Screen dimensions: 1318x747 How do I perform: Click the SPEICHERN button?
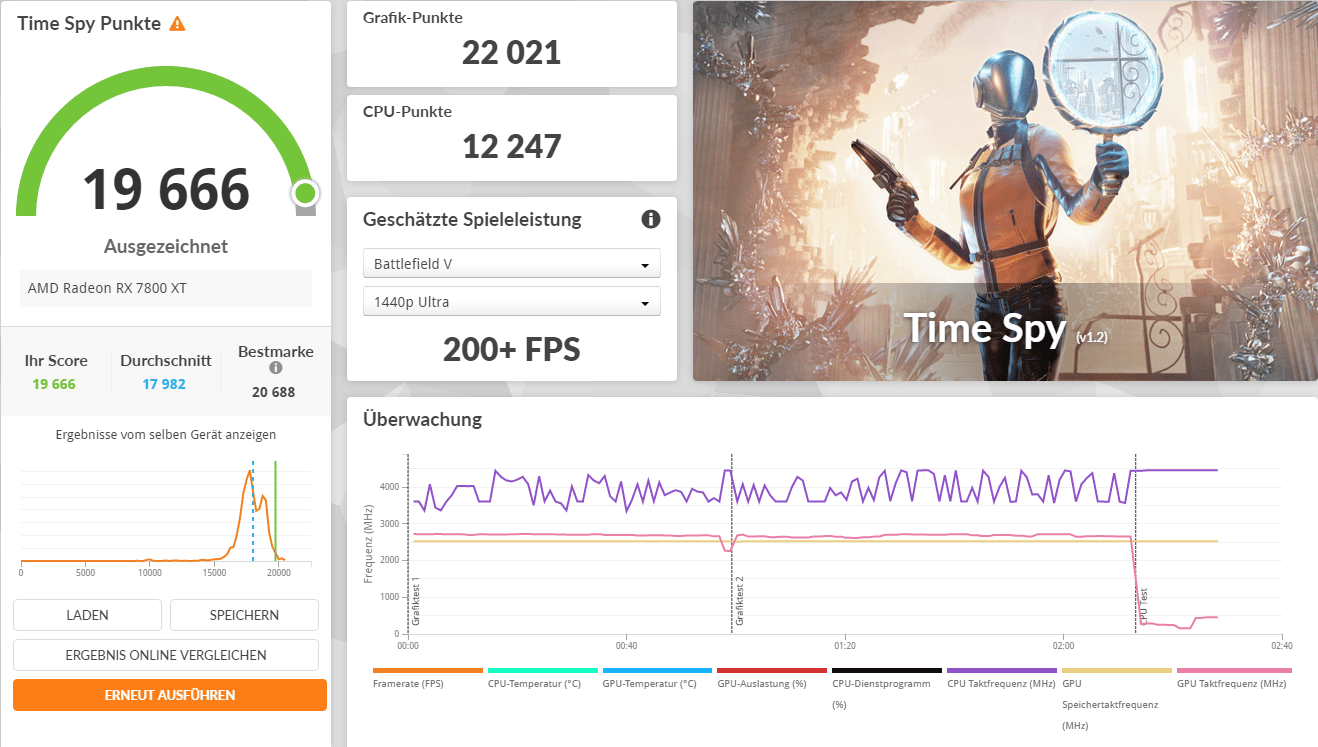click(x=244, y=615)
